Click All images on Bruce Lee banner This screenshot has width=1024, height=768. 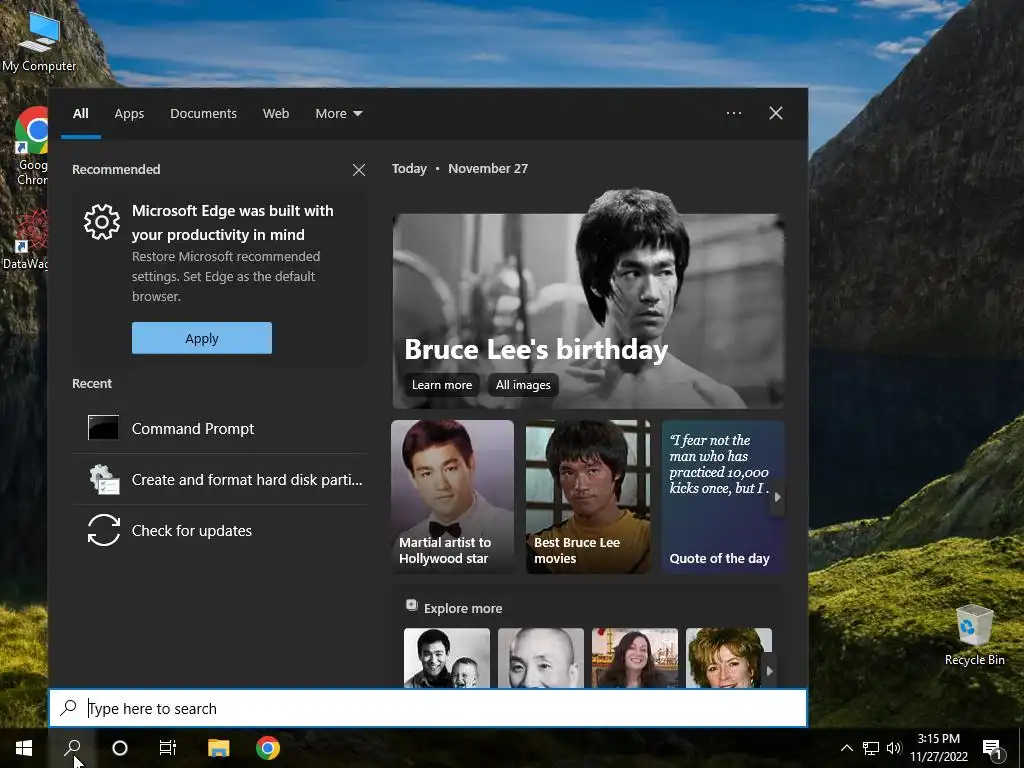click(x=523, y=385)
